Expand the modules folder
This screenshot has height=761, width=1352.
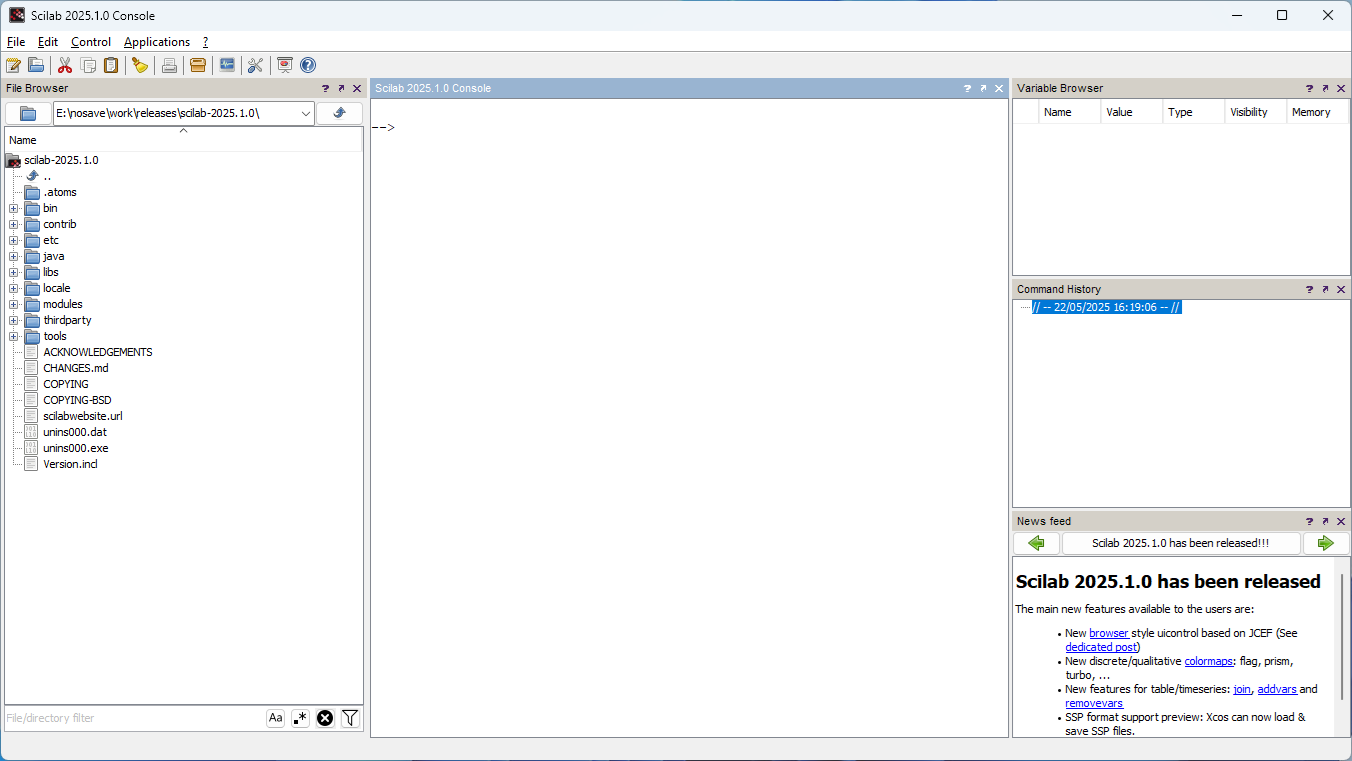pyautogui.click(x=14, y=304)
